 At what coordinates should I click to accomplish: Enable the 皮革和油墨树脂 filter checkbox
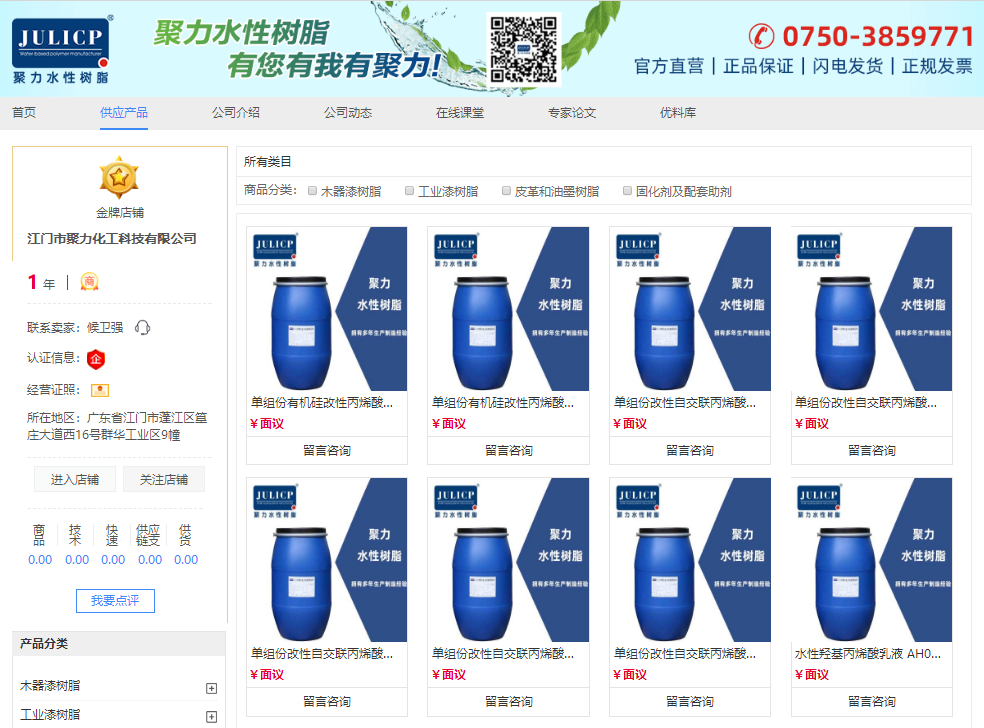click(506, 191)
